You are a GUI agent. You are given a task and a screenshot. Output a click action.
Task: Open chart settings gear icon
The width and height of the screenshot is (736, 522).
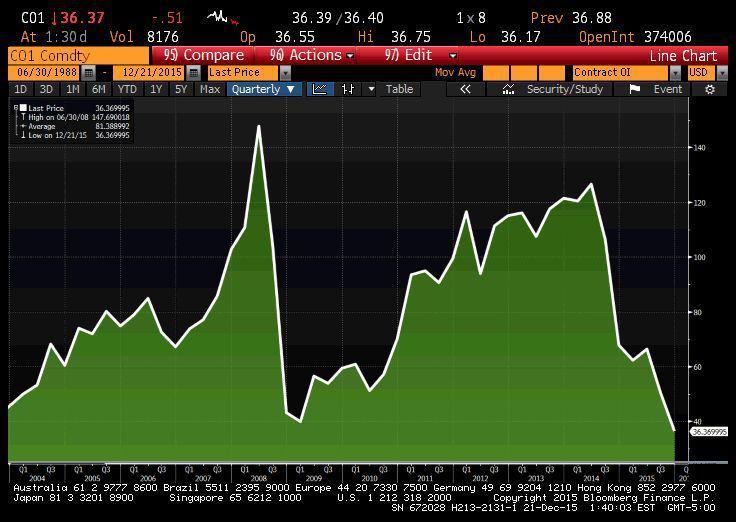tap(710, 89)
